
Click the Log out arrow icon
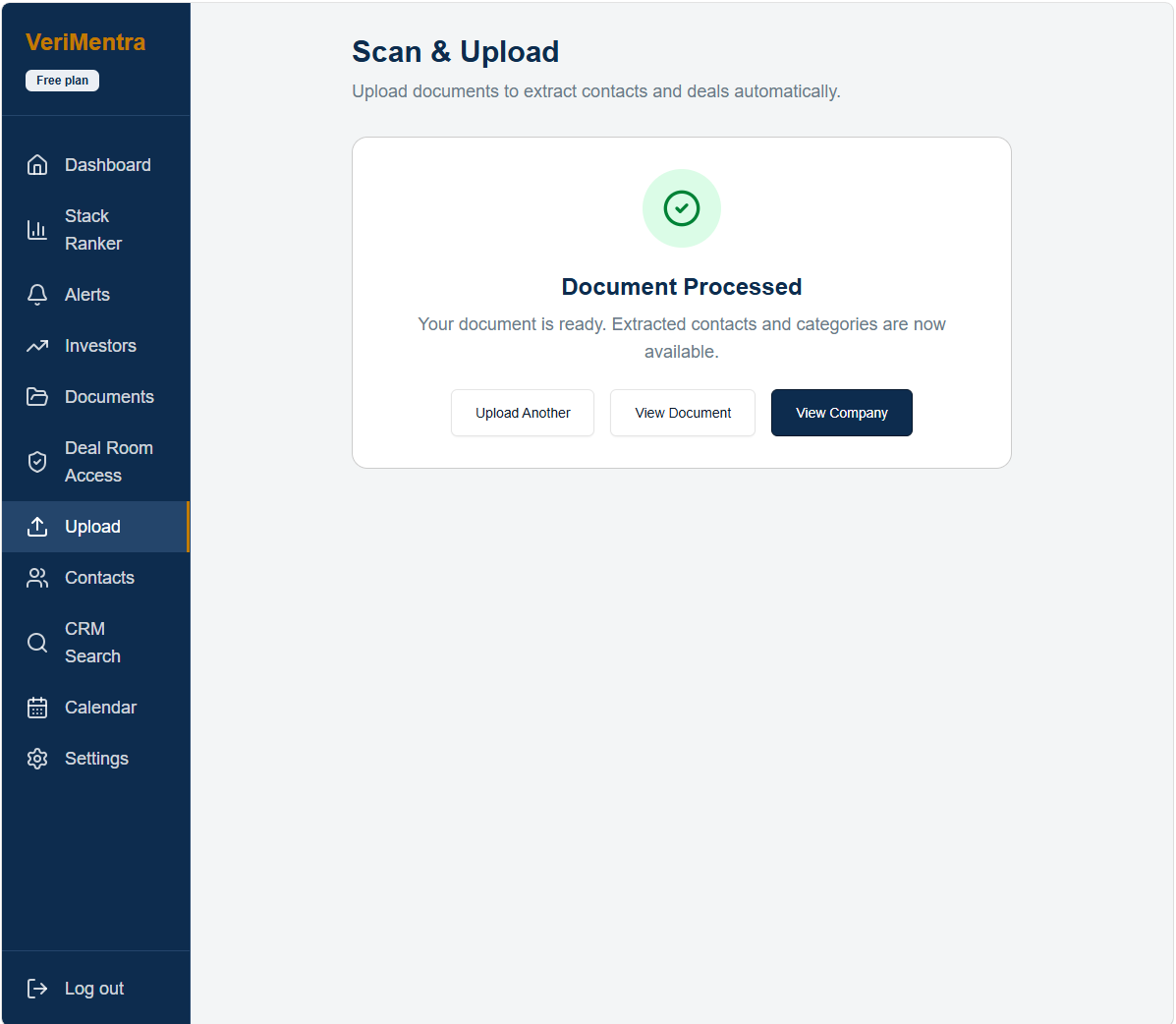click(x=36, y=989)
